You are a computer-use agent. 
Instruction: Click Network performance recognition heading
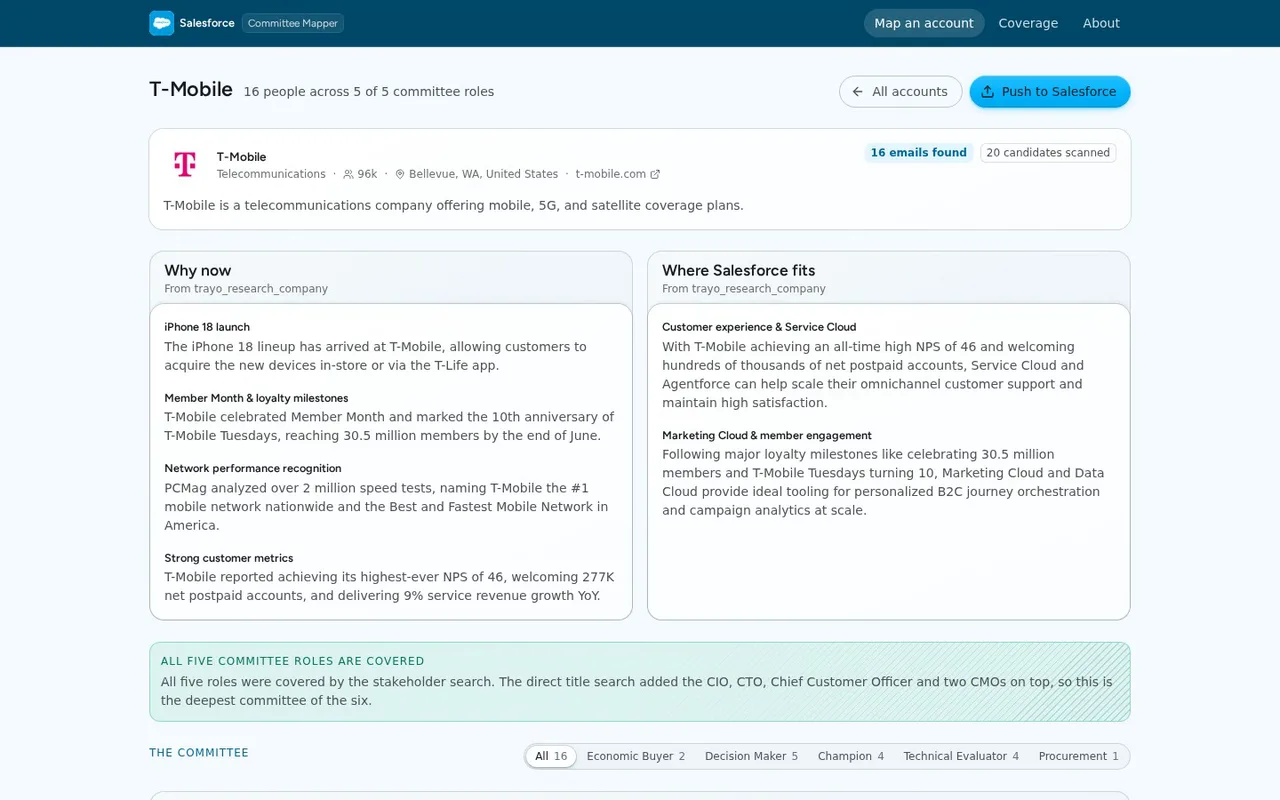253,468
